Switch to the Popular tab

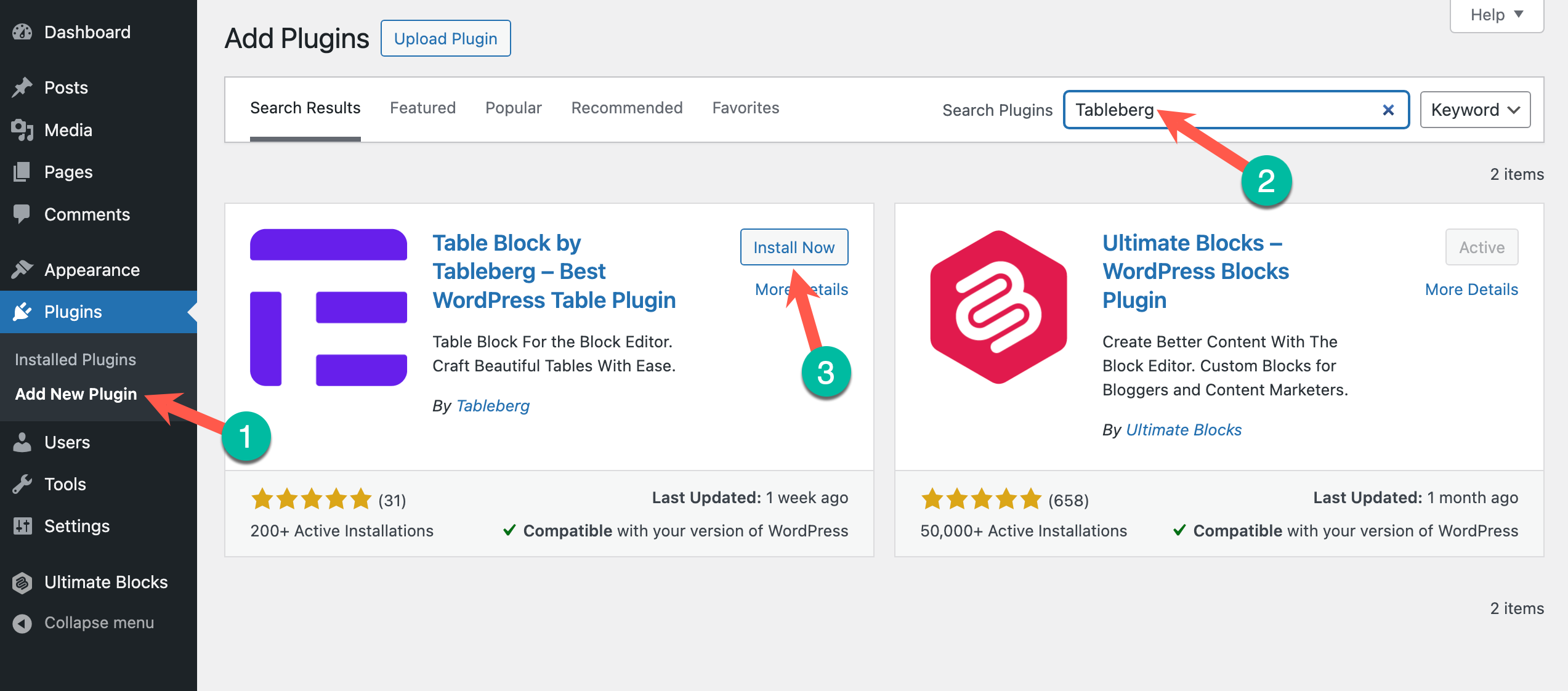coord(514,108)
